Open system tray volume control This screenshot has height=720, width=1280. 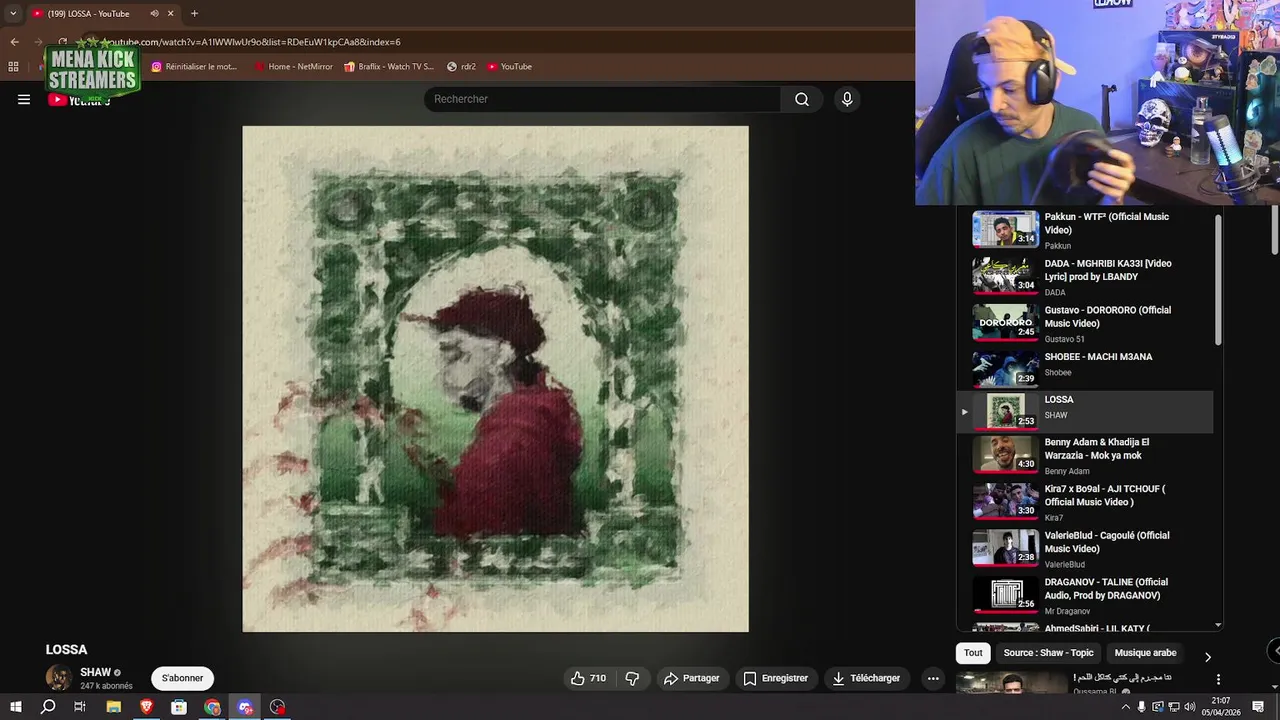pyautogui.click(x=1189, y=707)
